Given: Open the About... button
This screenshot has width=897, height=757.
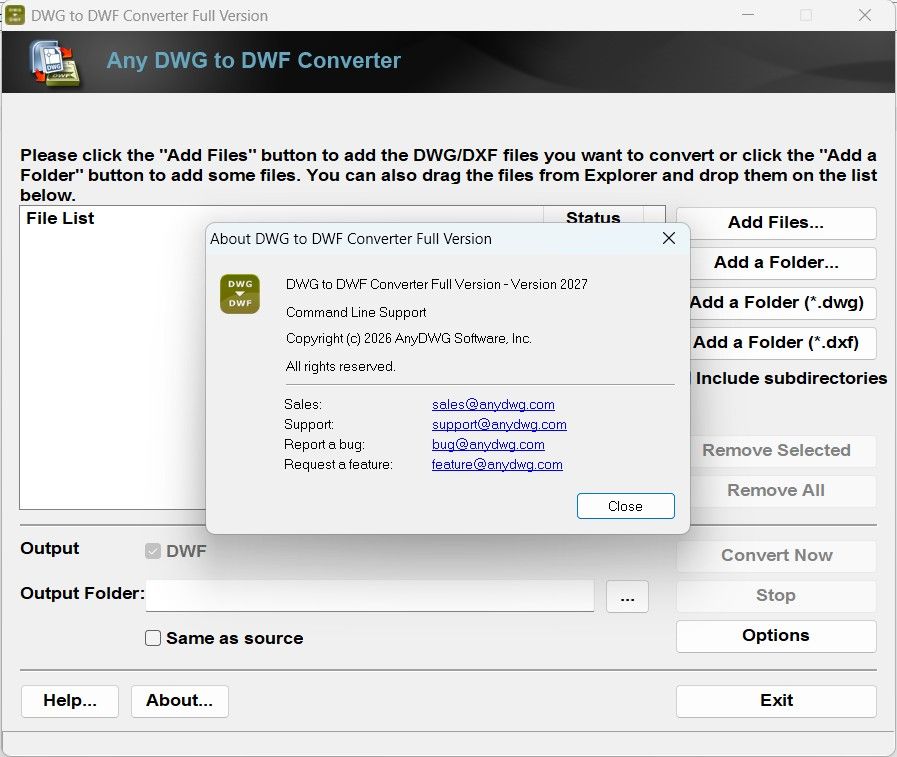Looking at the screenshot, I should [180, 701].
